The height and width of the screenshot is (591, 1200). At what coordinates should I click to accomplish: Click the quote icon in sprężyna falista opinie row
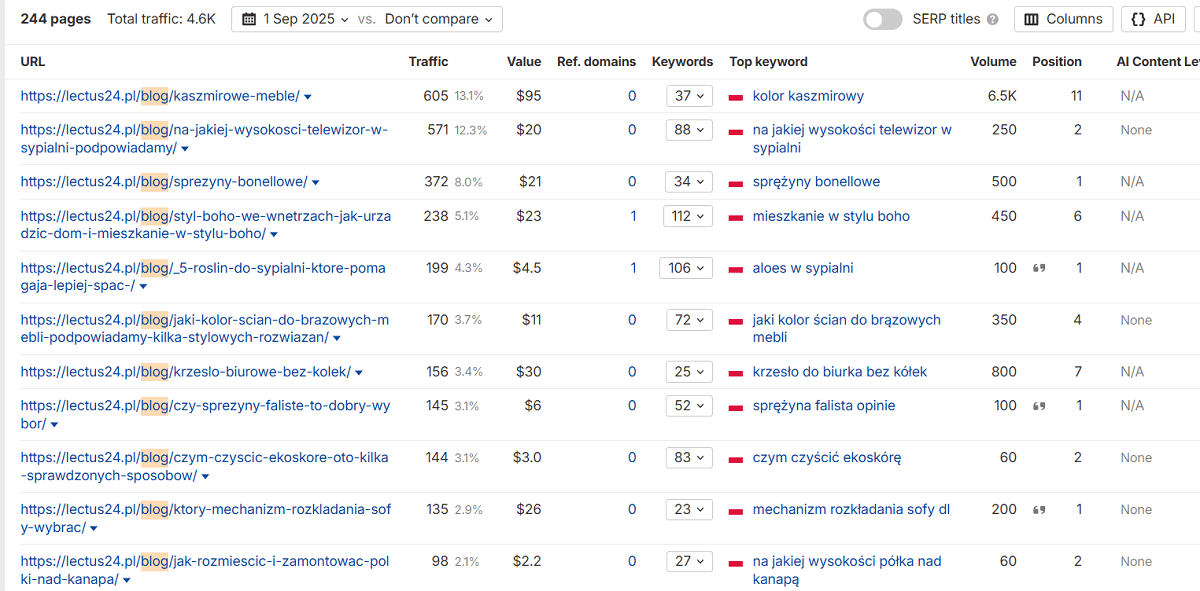(1039, 407)
